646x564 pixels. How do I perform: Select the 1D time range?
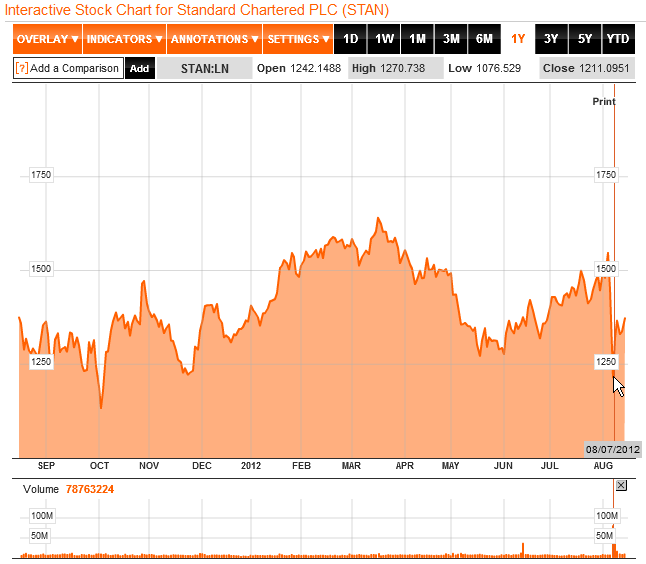pos(350,39)
